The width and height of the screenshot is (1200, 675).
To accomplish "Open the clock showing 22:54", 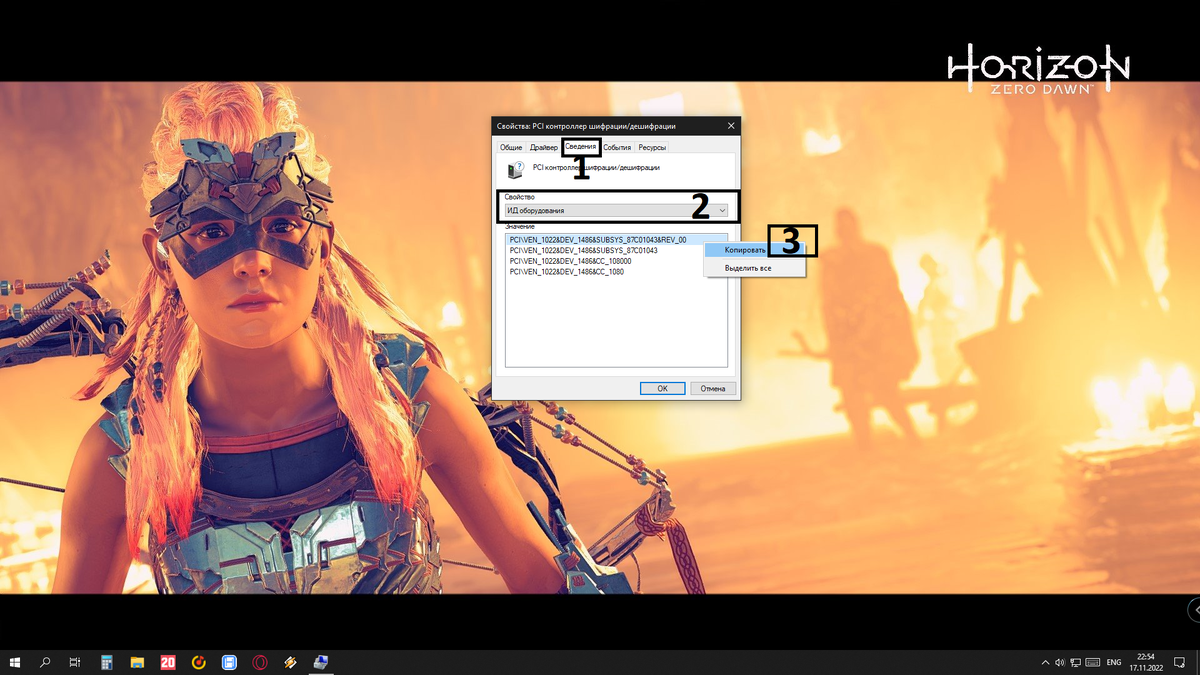I will [x=1146, y=662].
